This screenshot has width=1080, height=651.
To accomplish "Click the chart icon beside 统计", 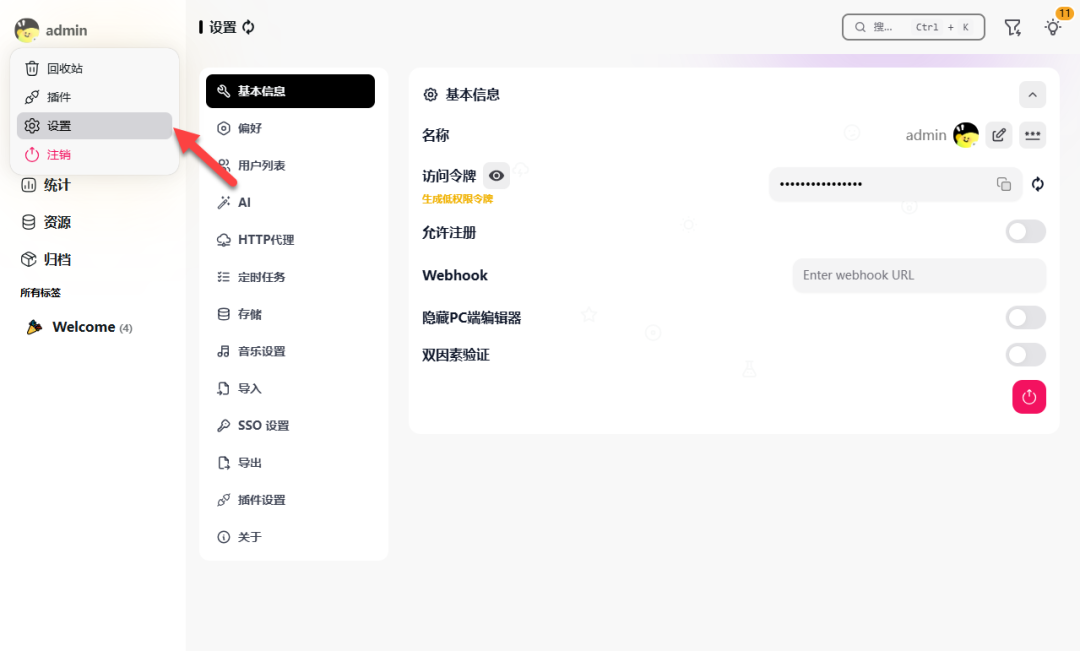I will 28,185.
